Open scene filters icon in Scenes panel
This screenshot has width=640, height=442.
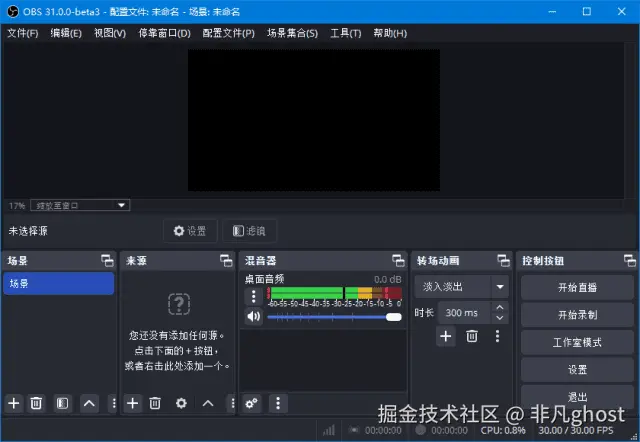[x=62, y=403]
